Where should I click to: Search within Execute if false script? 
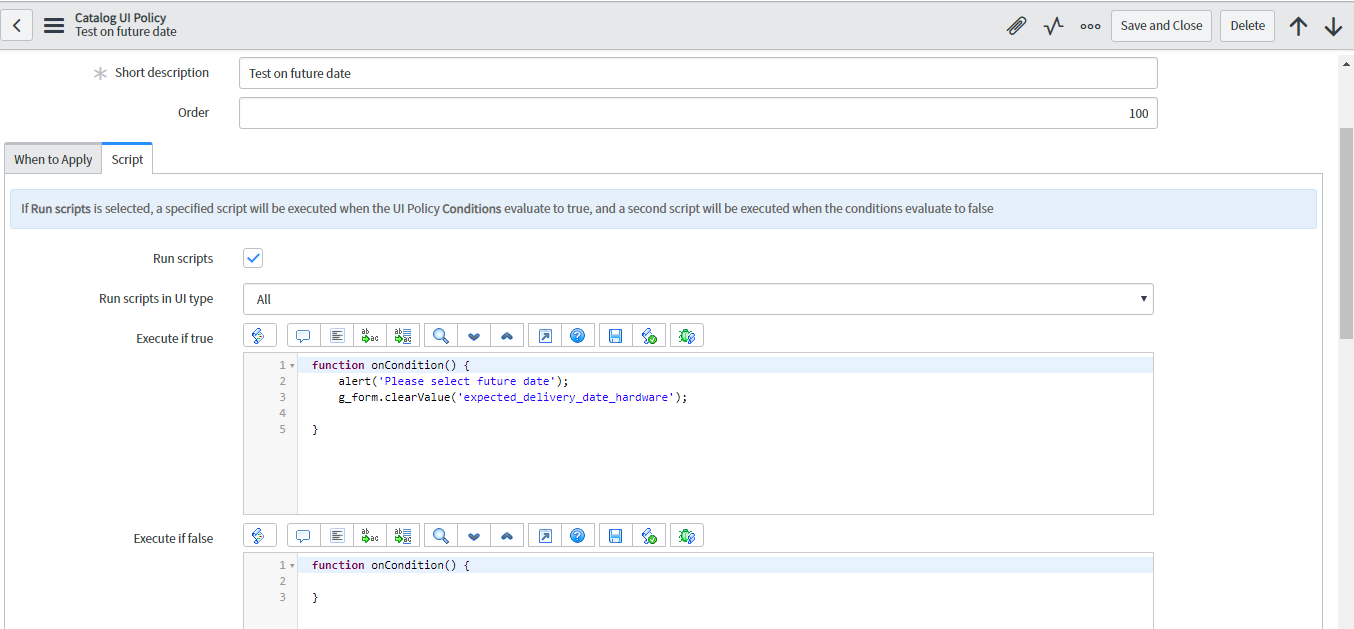440,536
